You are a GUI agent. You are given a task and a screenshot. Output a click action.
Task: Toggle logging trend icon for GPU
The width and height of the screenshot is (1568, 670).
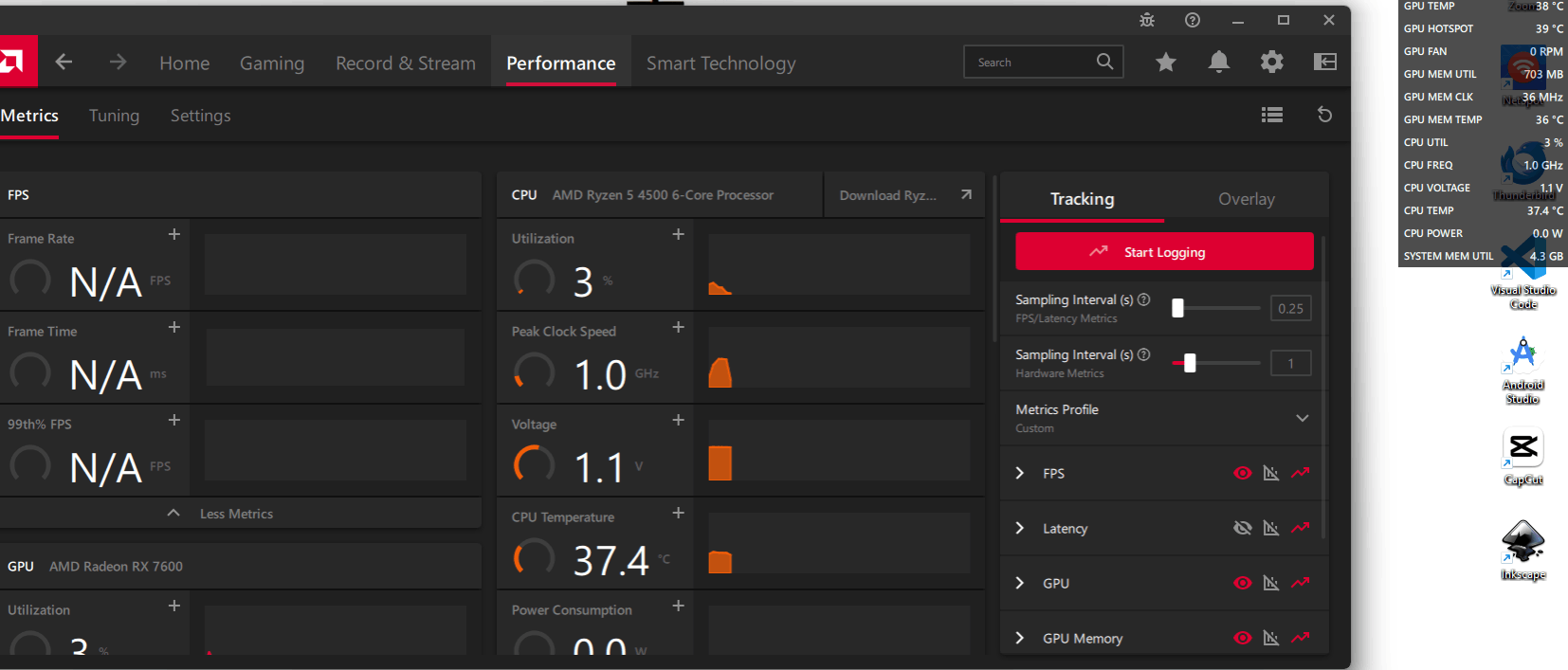coord(1301,583)
